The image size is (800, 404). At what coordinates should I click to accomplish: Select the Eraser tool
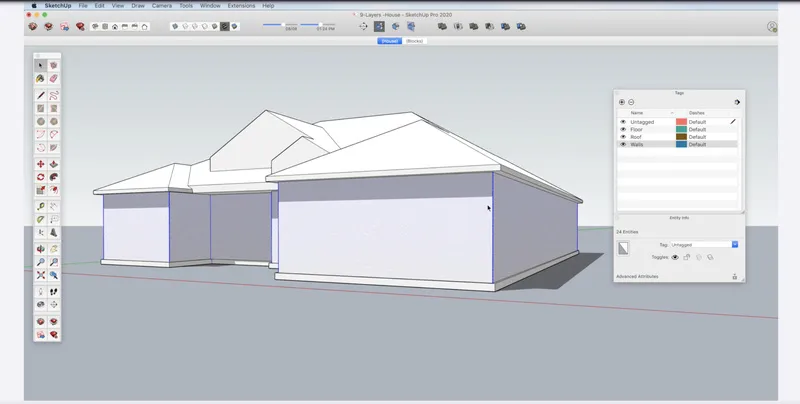pyautogui.click(x=54, y=78)
